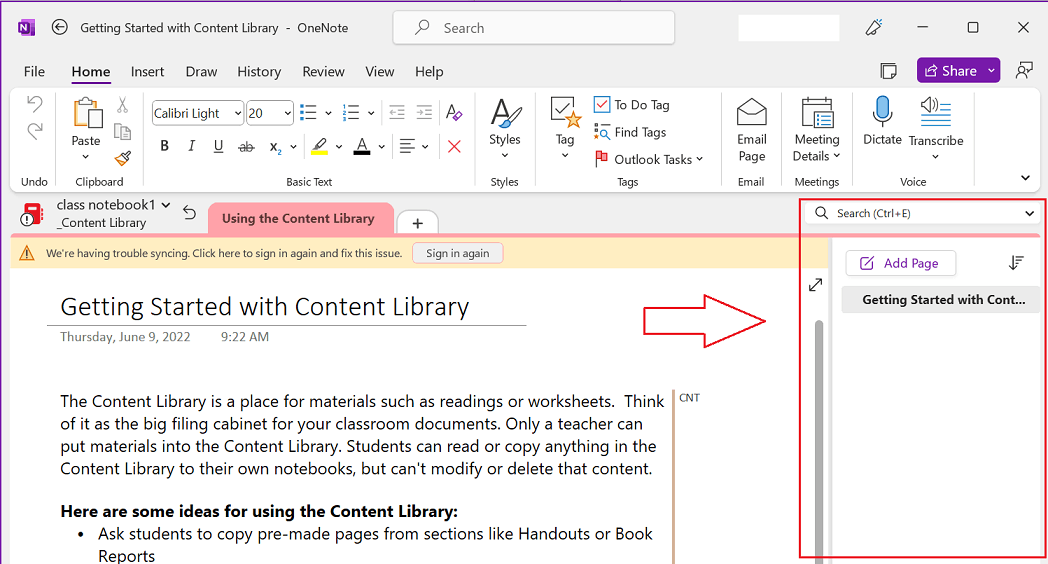Collapse the ribbon with chevron
The height and width of the screenshot is (564, 1048).
tap(1025, 178)
